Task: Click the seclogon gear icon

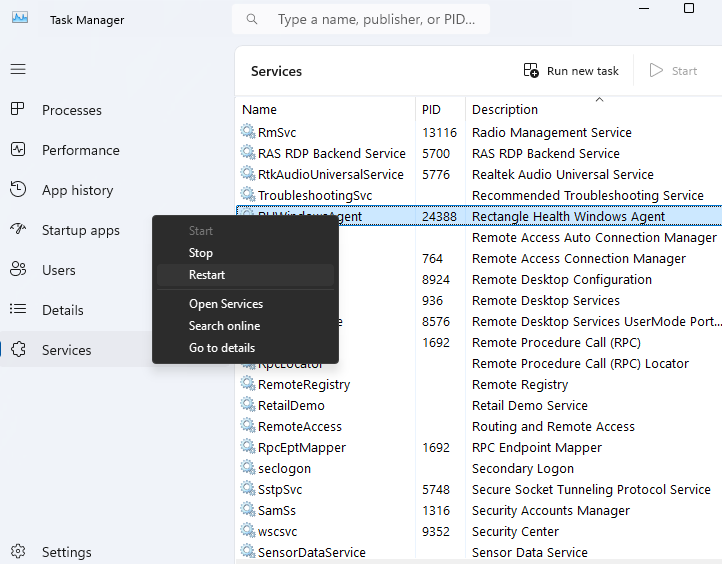Action: pos(248,468)
